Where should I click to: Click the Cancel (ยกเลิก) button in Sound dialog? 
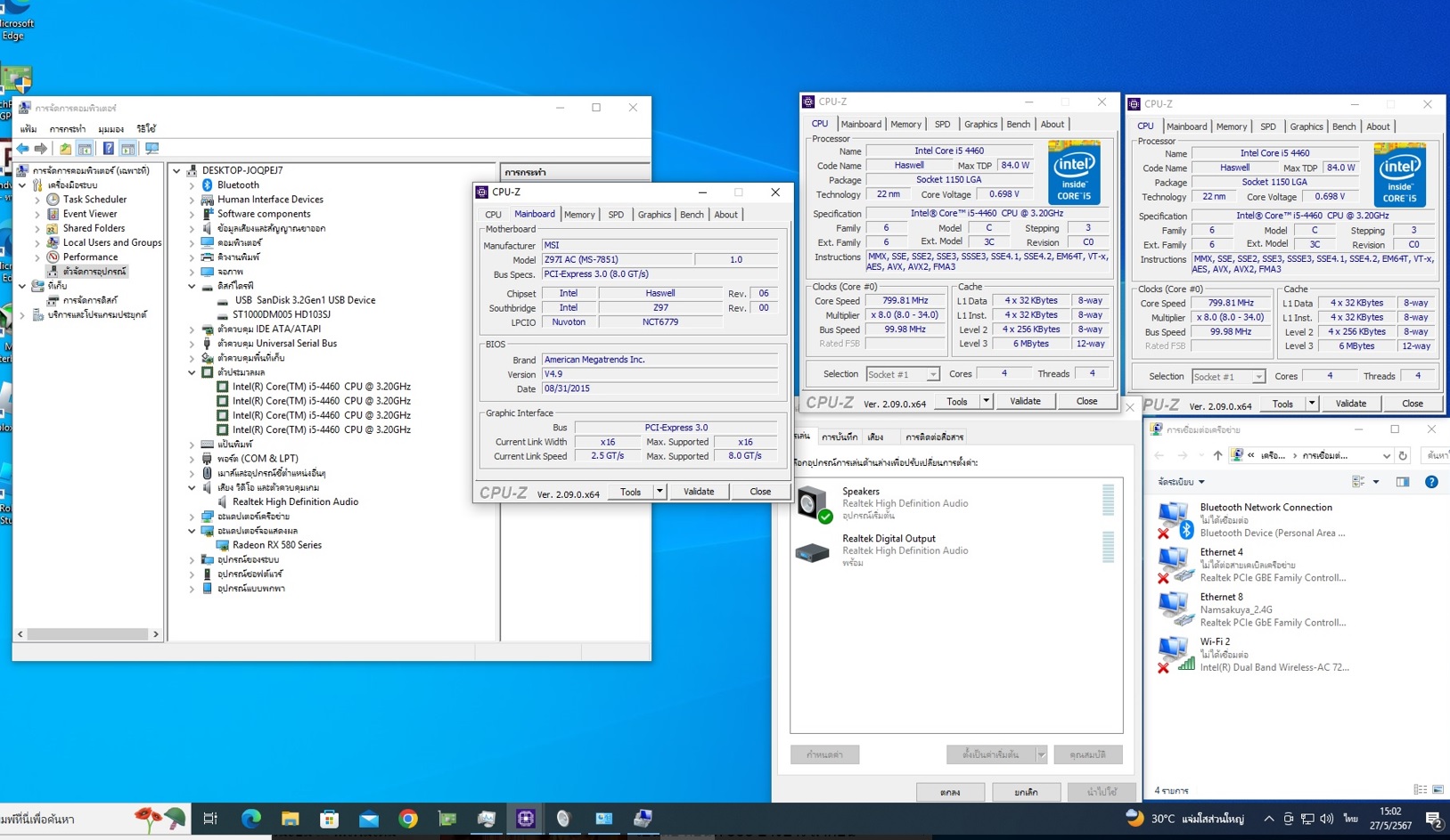click(1026, 792)
